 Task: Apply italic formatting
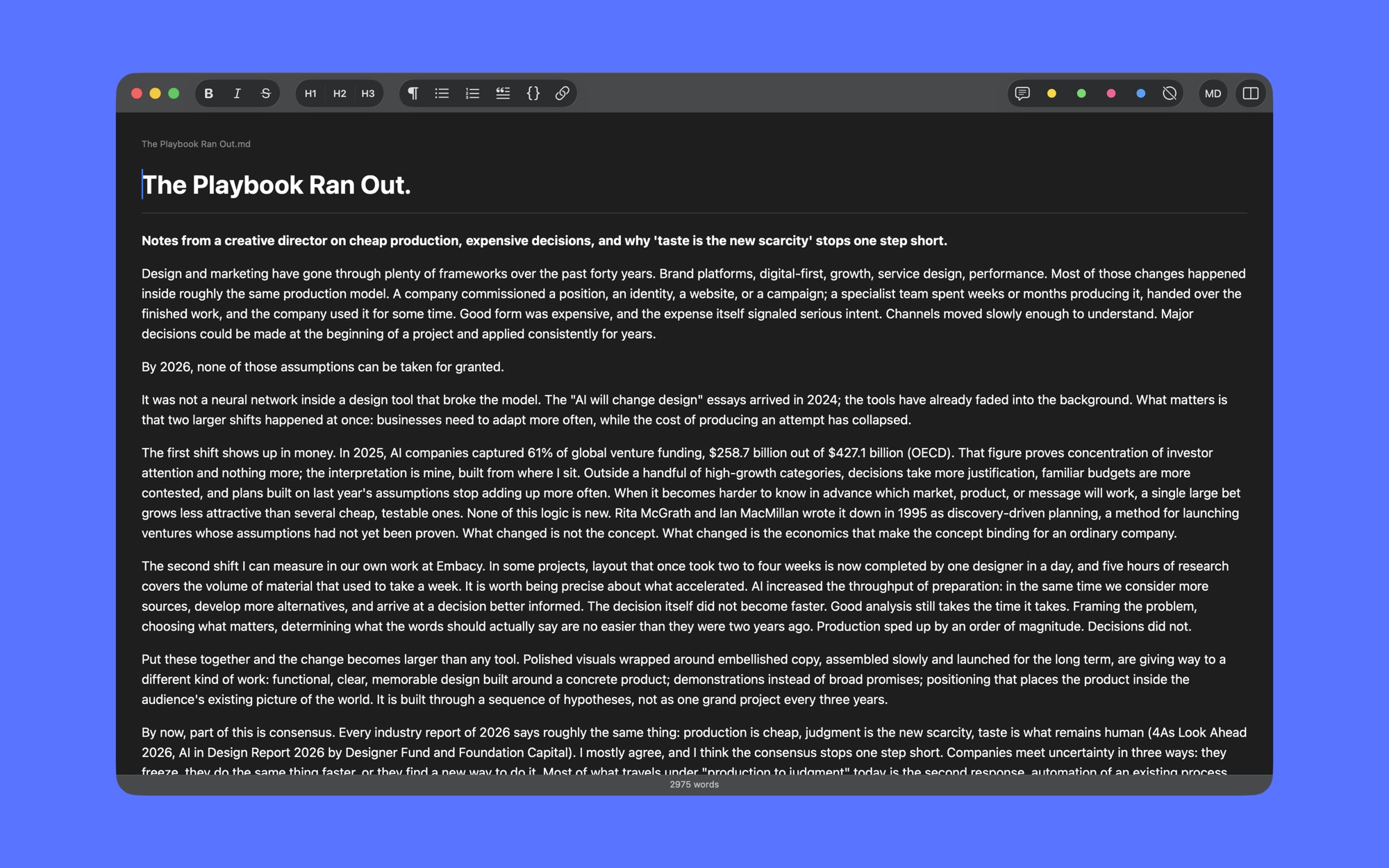tap(237, 93)
